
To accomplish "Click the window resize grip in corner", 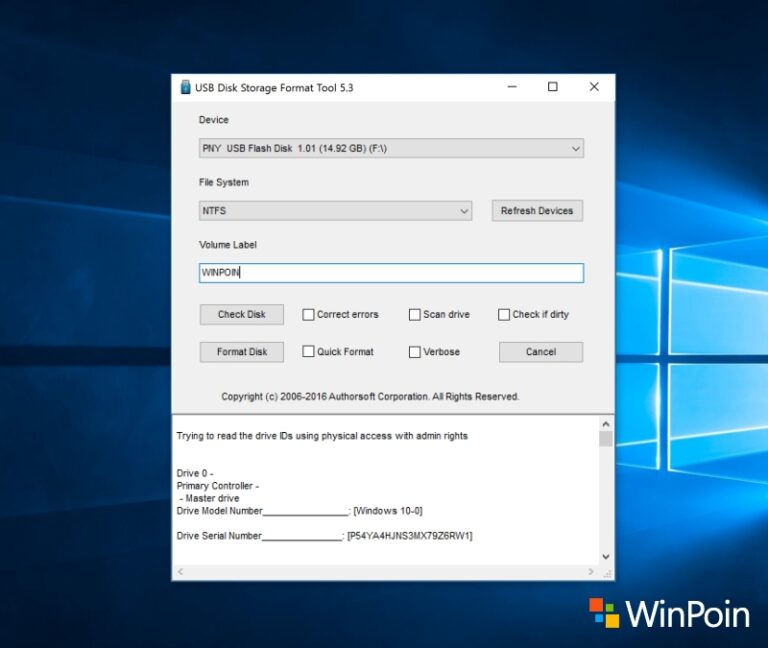I will click(607, 573).
